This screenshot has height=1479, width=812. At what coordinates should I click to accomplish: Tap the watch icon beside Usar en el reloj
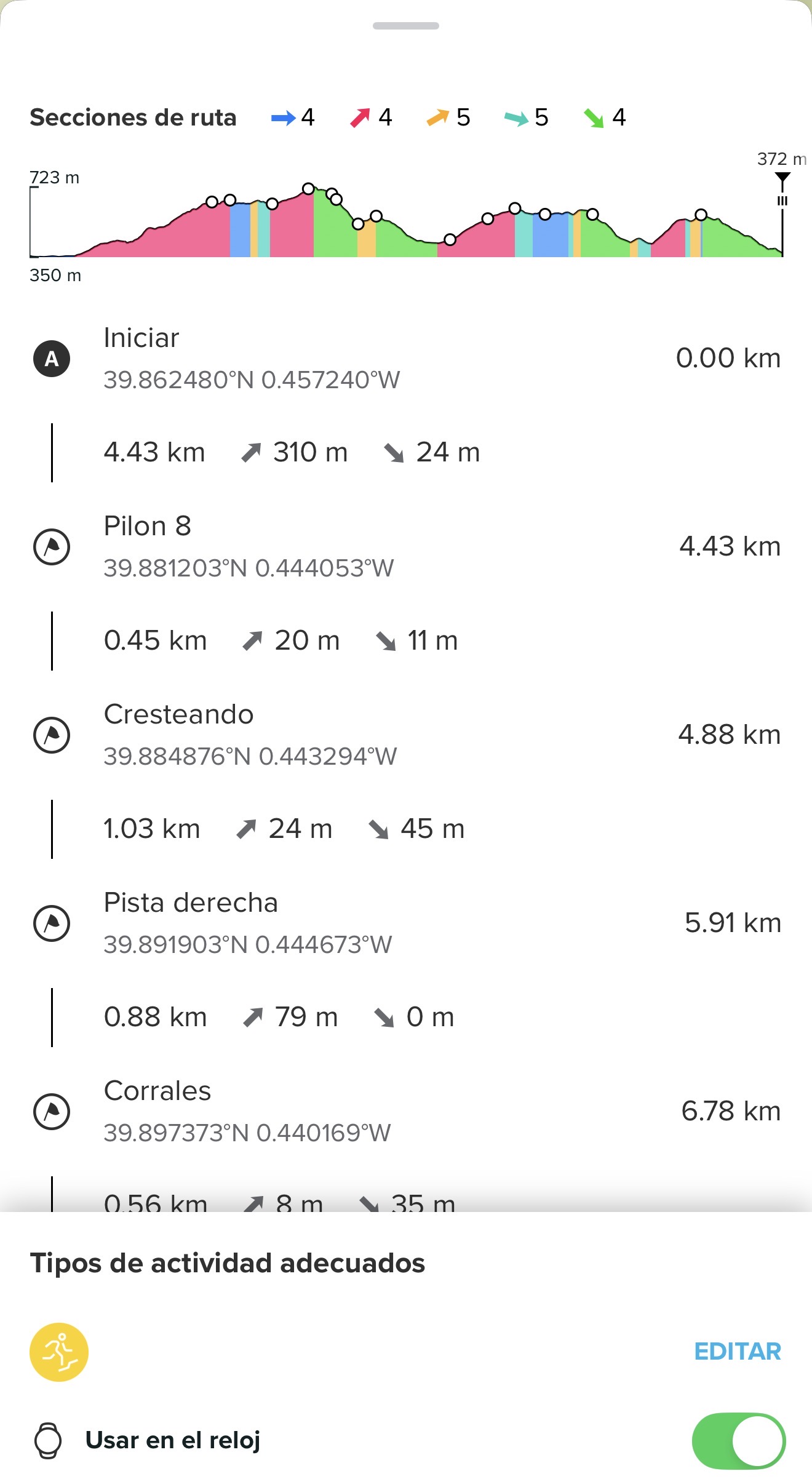(x=48, y=1441)
